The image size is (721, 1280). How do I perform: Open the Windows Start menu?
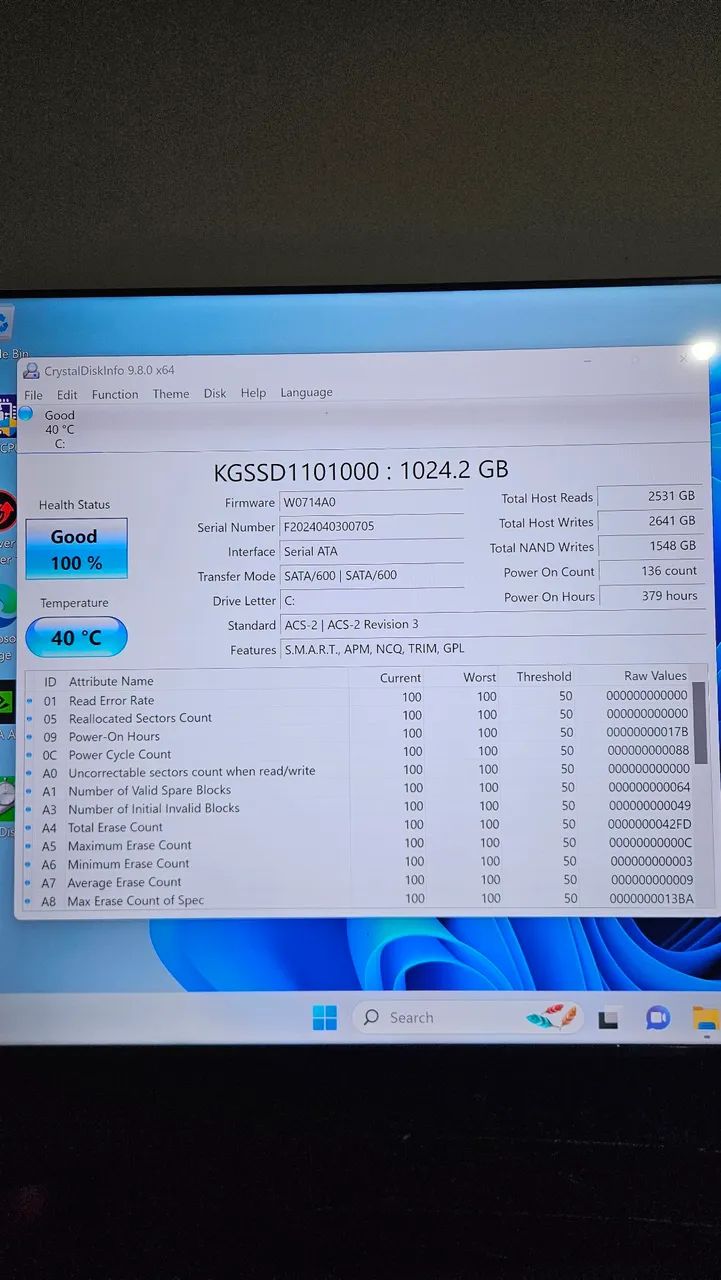(x=325, y=1018)
